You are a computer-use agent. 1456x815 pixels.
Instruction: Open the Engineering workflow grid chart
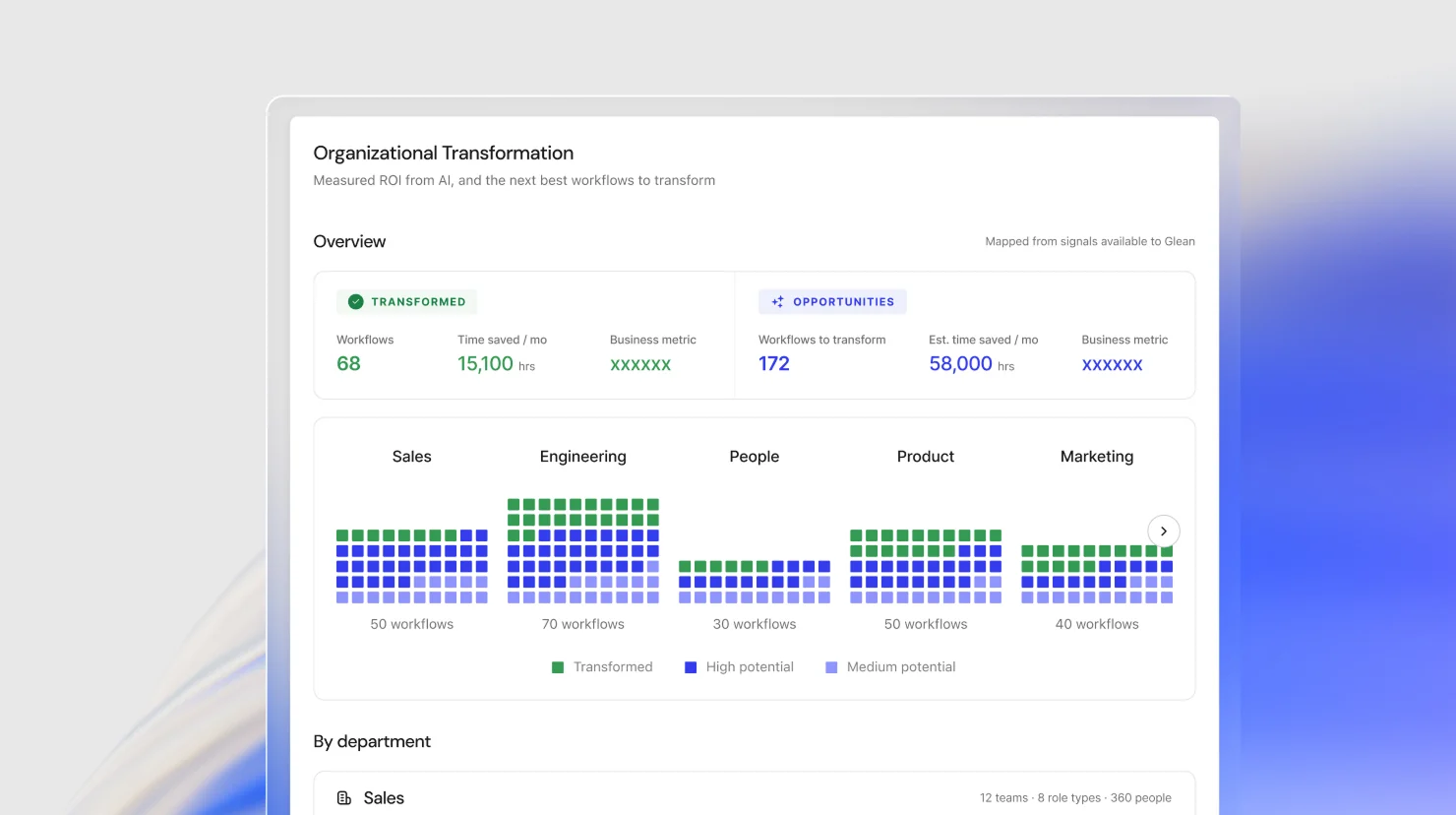(x=583, y=550)
